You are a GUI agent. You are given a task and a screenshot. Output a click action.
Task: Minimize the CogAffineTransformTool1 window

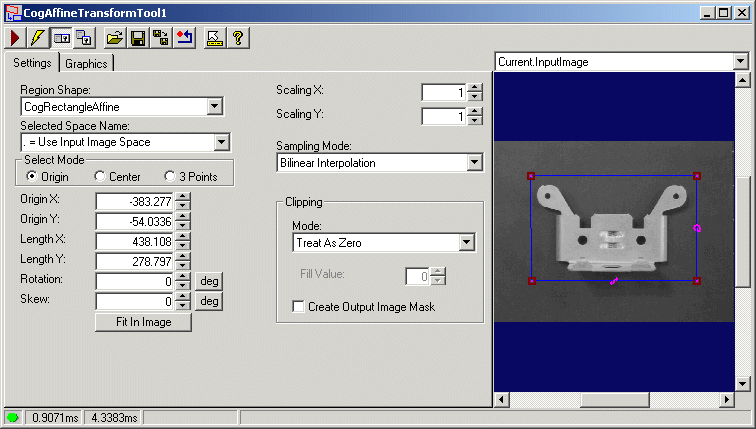click(707, 13)
